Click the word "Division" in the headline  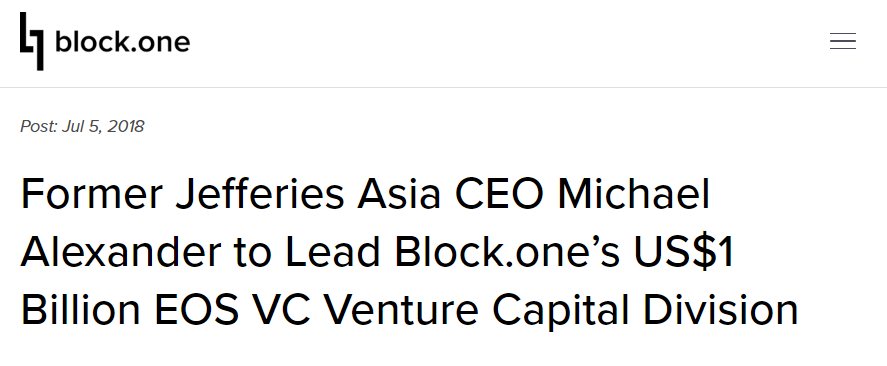click(721, 310)
